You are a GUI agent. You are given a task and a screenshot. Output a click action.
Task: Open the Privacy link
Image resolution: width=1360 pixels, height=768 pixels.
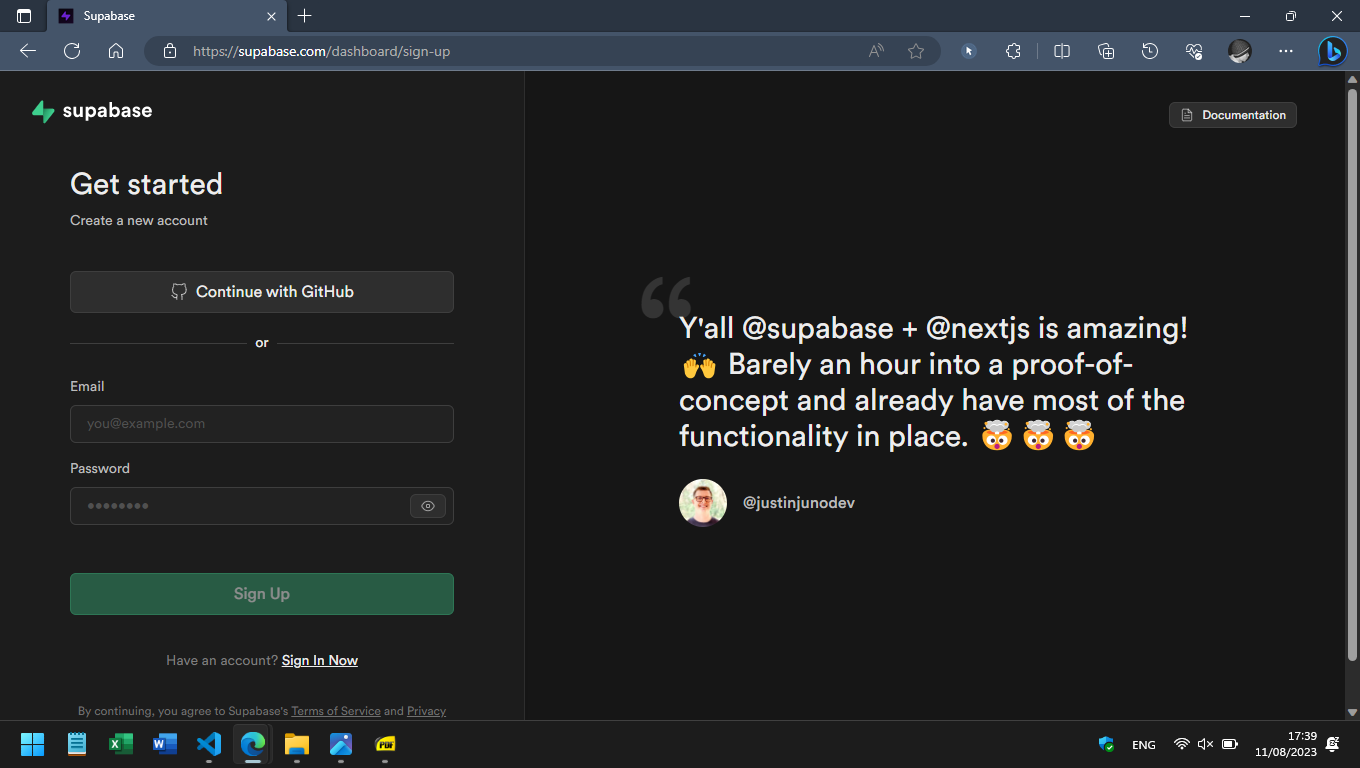(427, 711)
